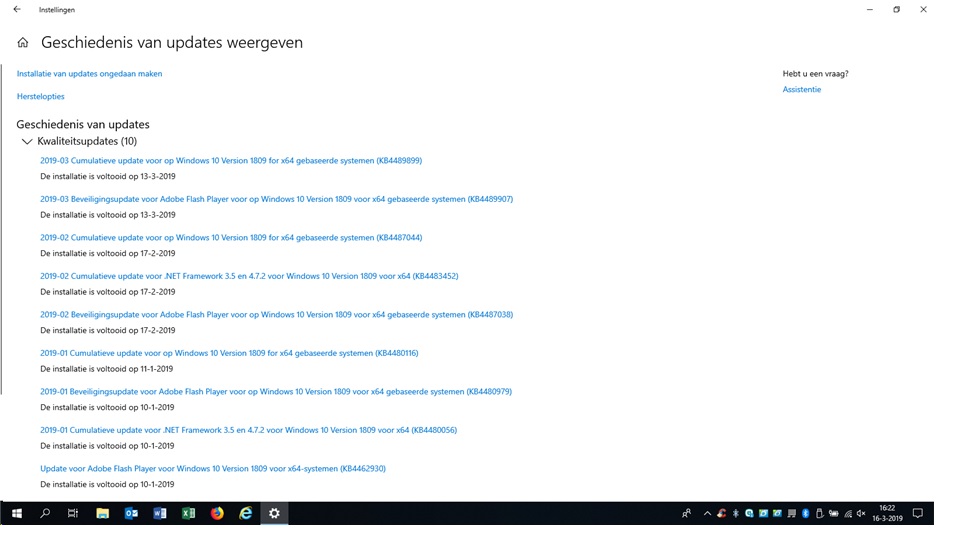This screenshot has width=960, height=540.
Task: Open 2019-02 Cumulatieve update KB4487044 link
Action: coord(231,238)
